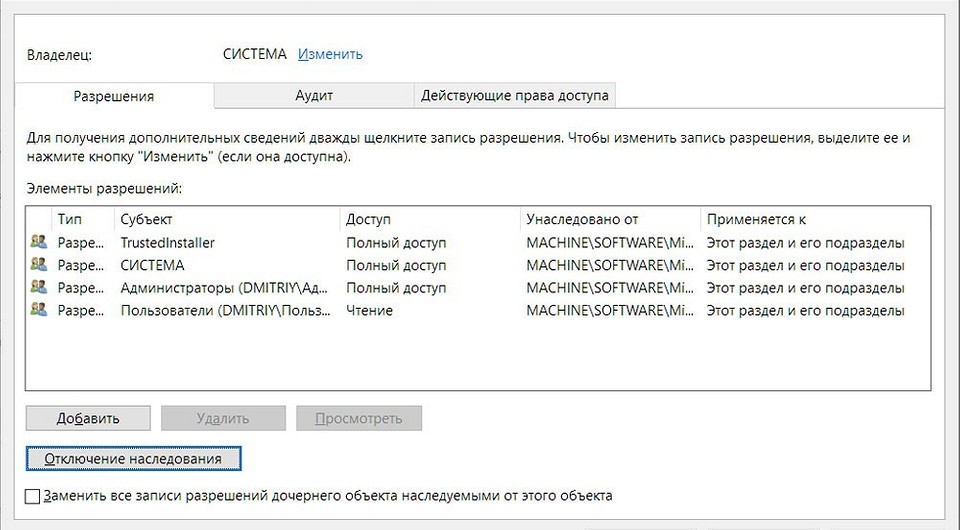The height and width of the screenshot is (530, 960).
Task: Click the Применяется к column header
Action: pyautogui.click(x=756, y=219)
